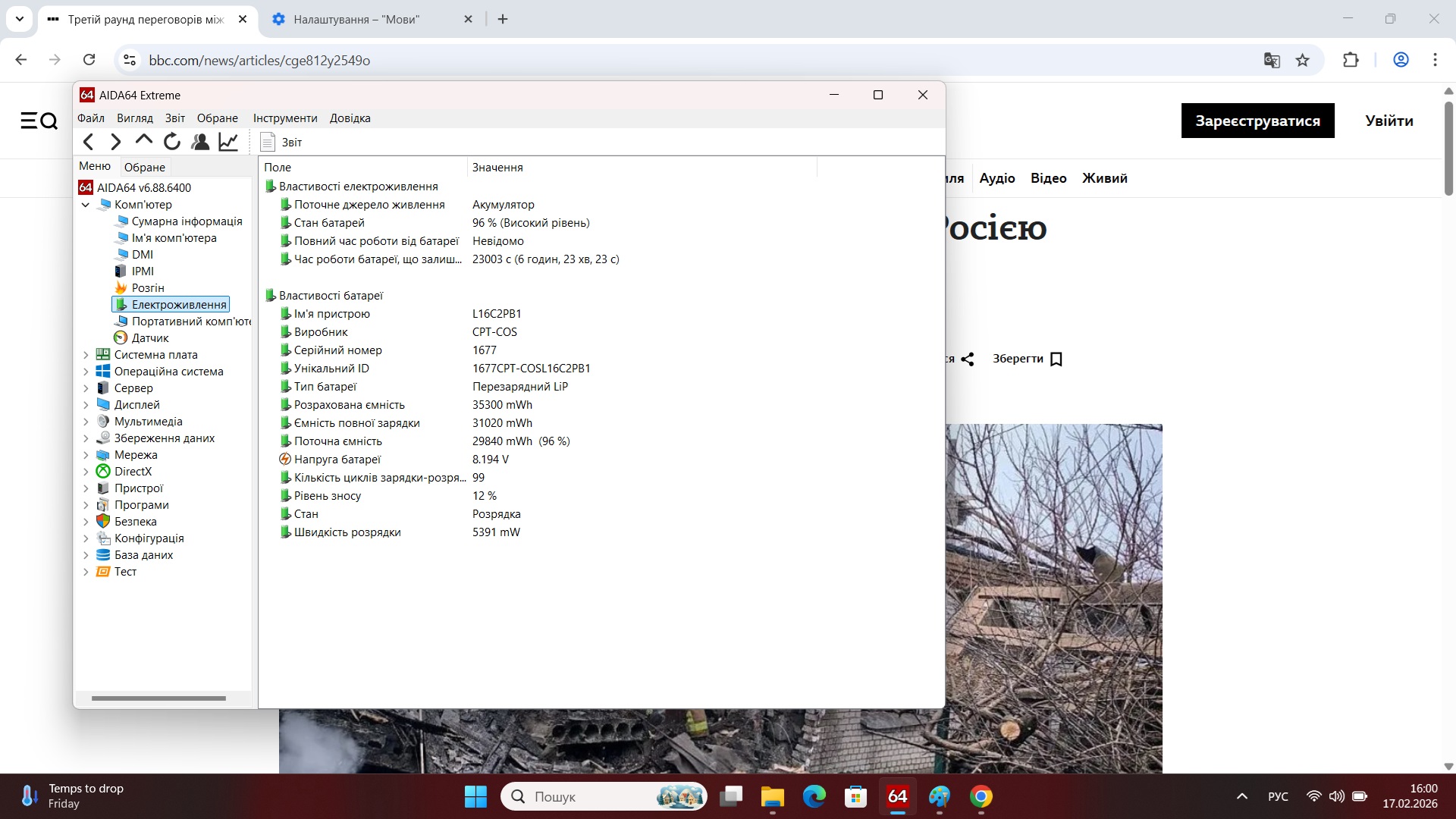
Task: Click the Wi-Fi icon in system tray
Action: pos(1313,796)
